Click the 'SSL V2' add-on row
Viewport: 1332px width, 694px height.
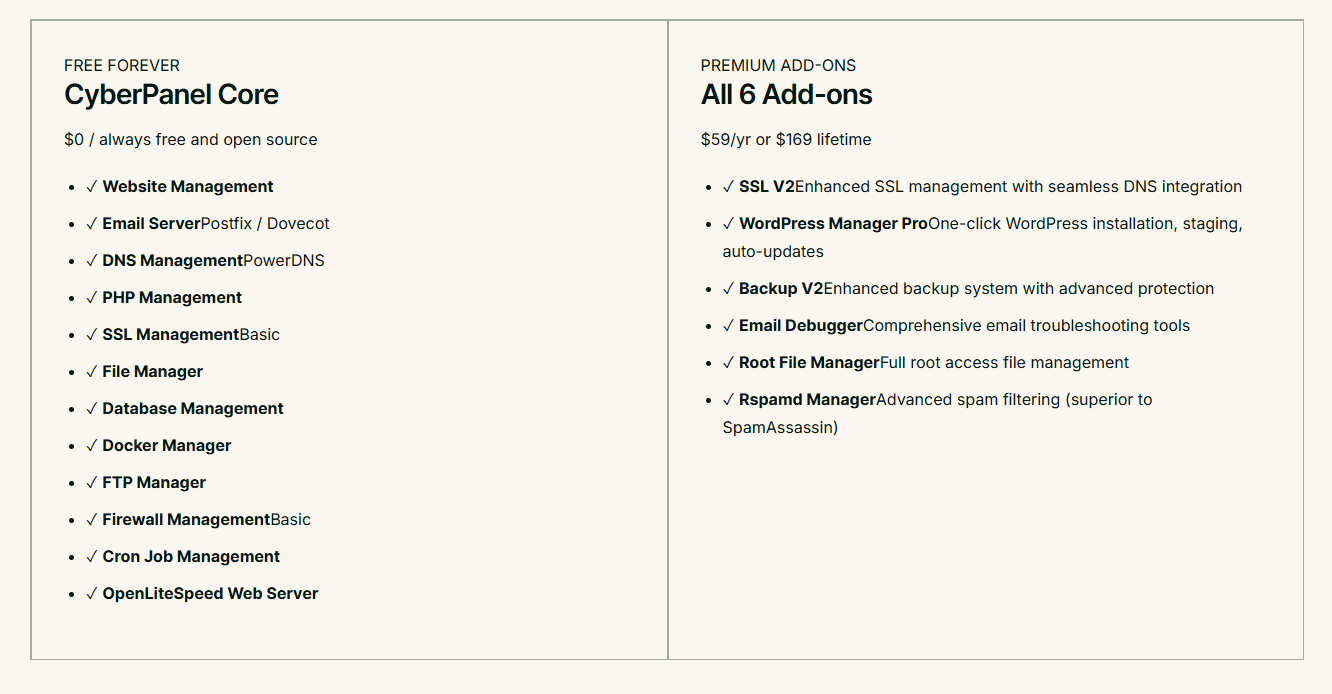point(982,187)
